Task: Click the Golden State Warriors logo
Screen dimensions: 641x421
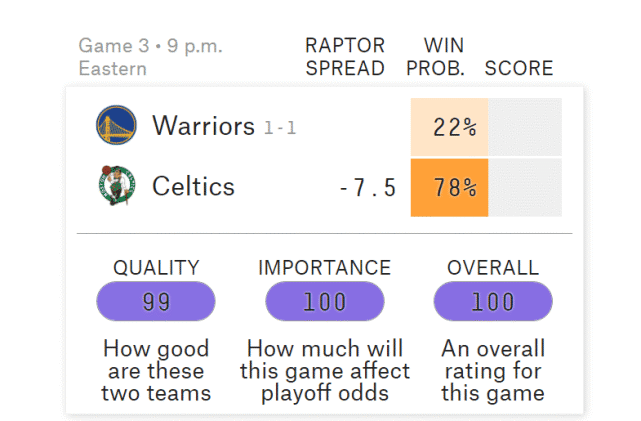Action: [x=116, y=125]
